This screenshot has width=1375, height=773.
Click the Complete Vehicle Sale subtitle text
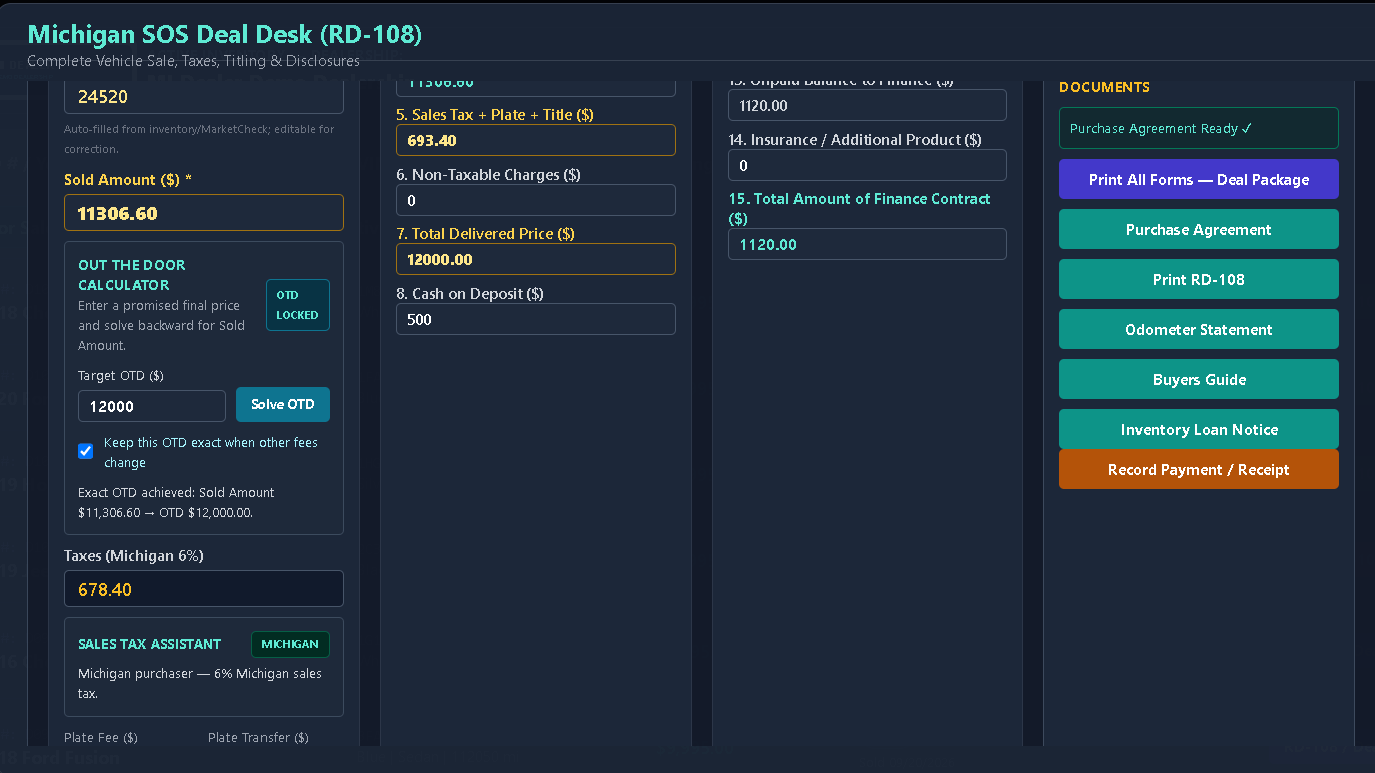(x=193, y=61)
